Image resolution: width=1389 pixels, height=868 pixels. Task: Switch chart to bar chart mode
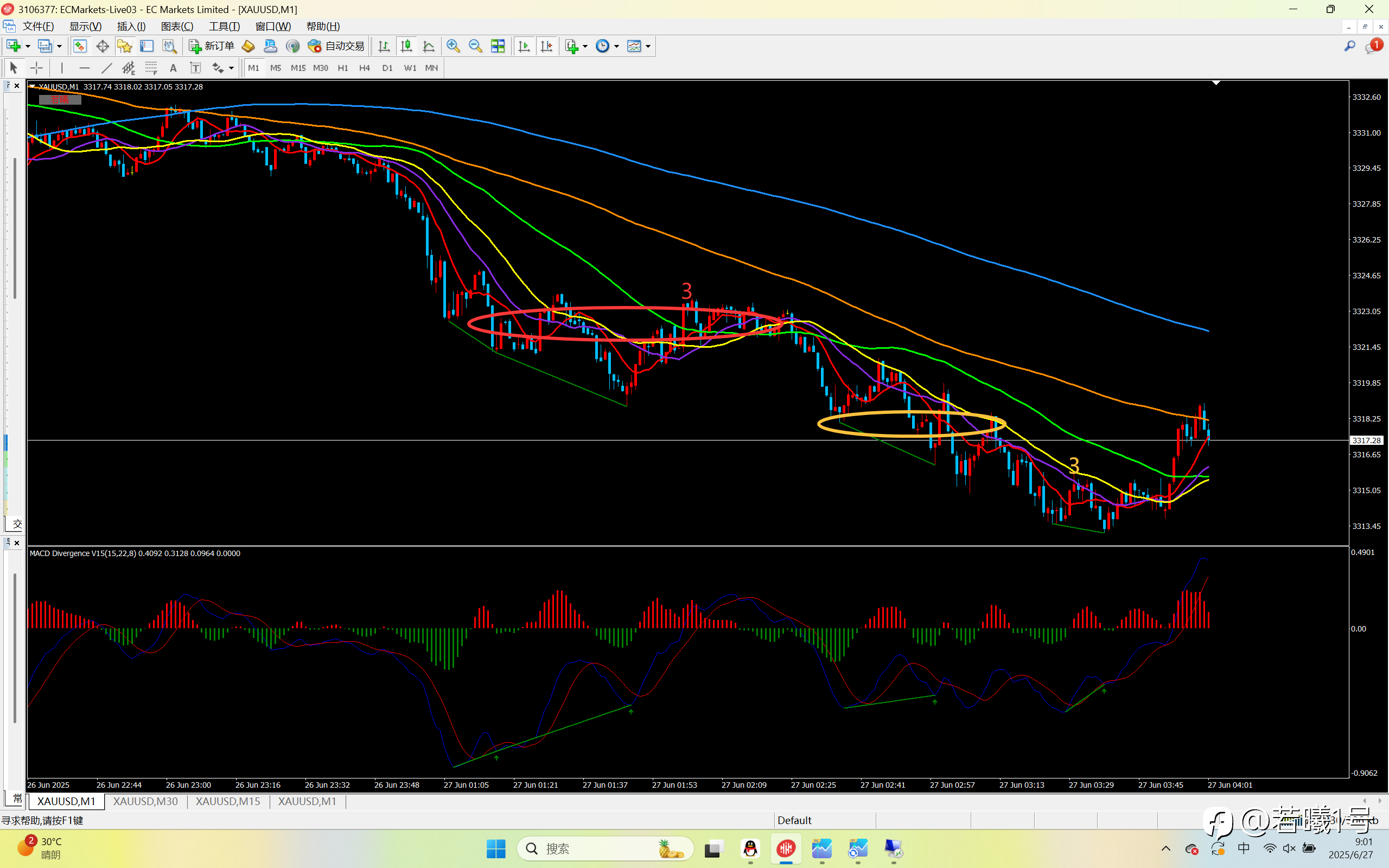[384, 46]
